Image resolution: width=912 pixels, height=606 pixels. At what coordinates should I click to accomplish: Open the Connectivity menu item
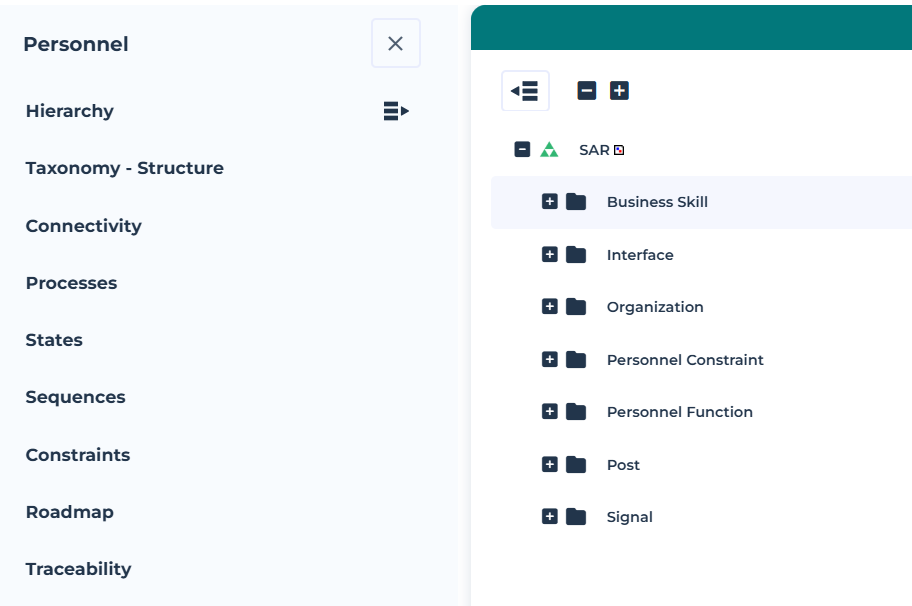click(84, 226)
